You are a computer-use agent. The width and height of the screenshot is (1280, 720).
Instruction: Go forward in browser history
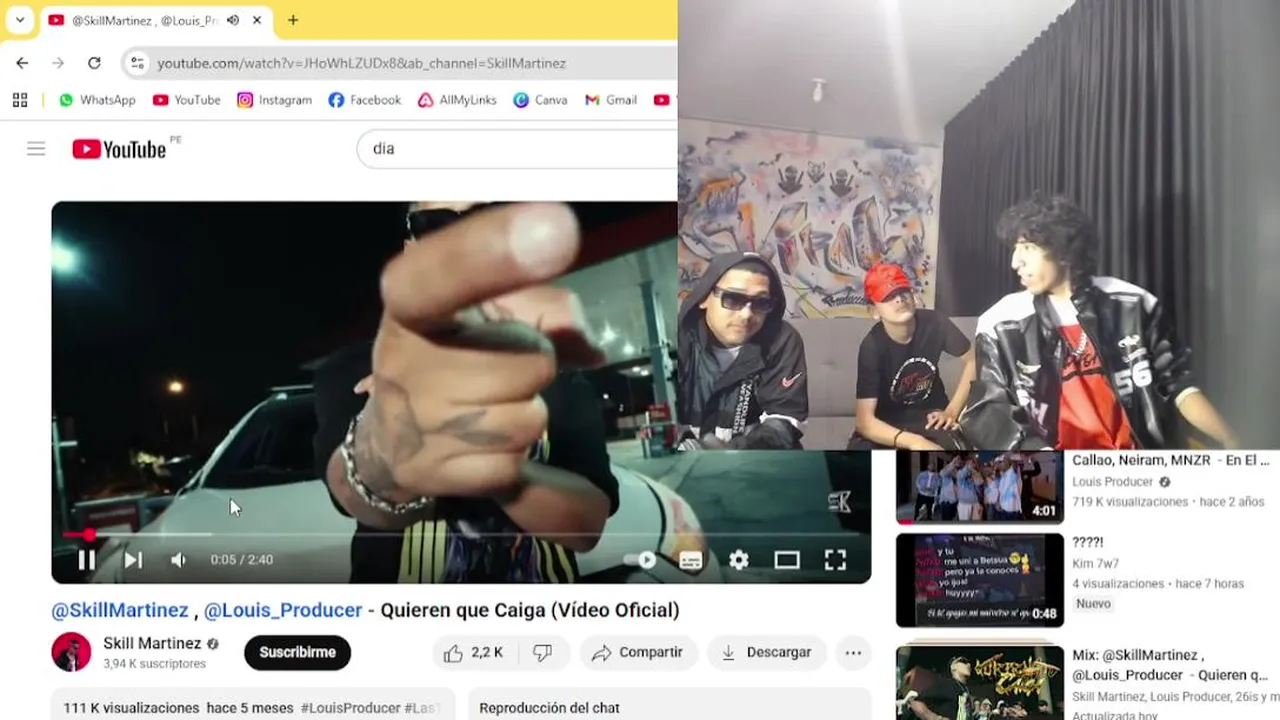[x=58, y=63]
